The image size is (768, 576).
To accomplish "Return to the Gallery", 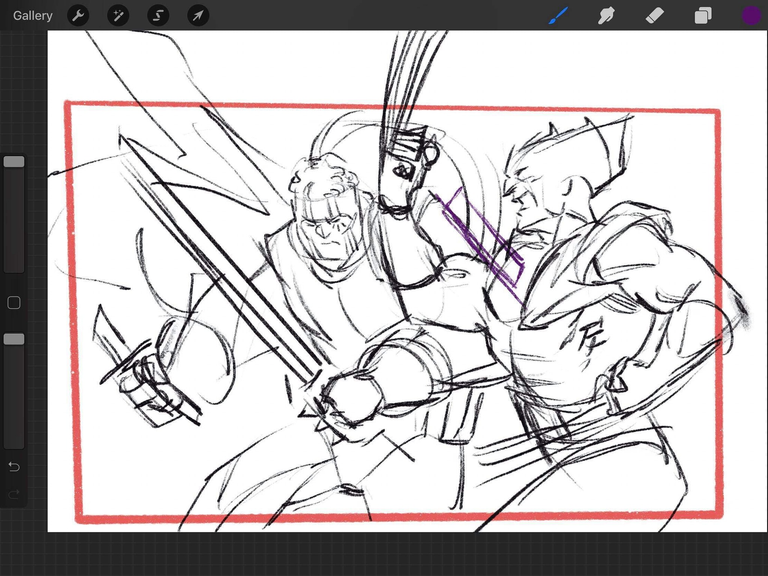I will click(x=32, y=16).
